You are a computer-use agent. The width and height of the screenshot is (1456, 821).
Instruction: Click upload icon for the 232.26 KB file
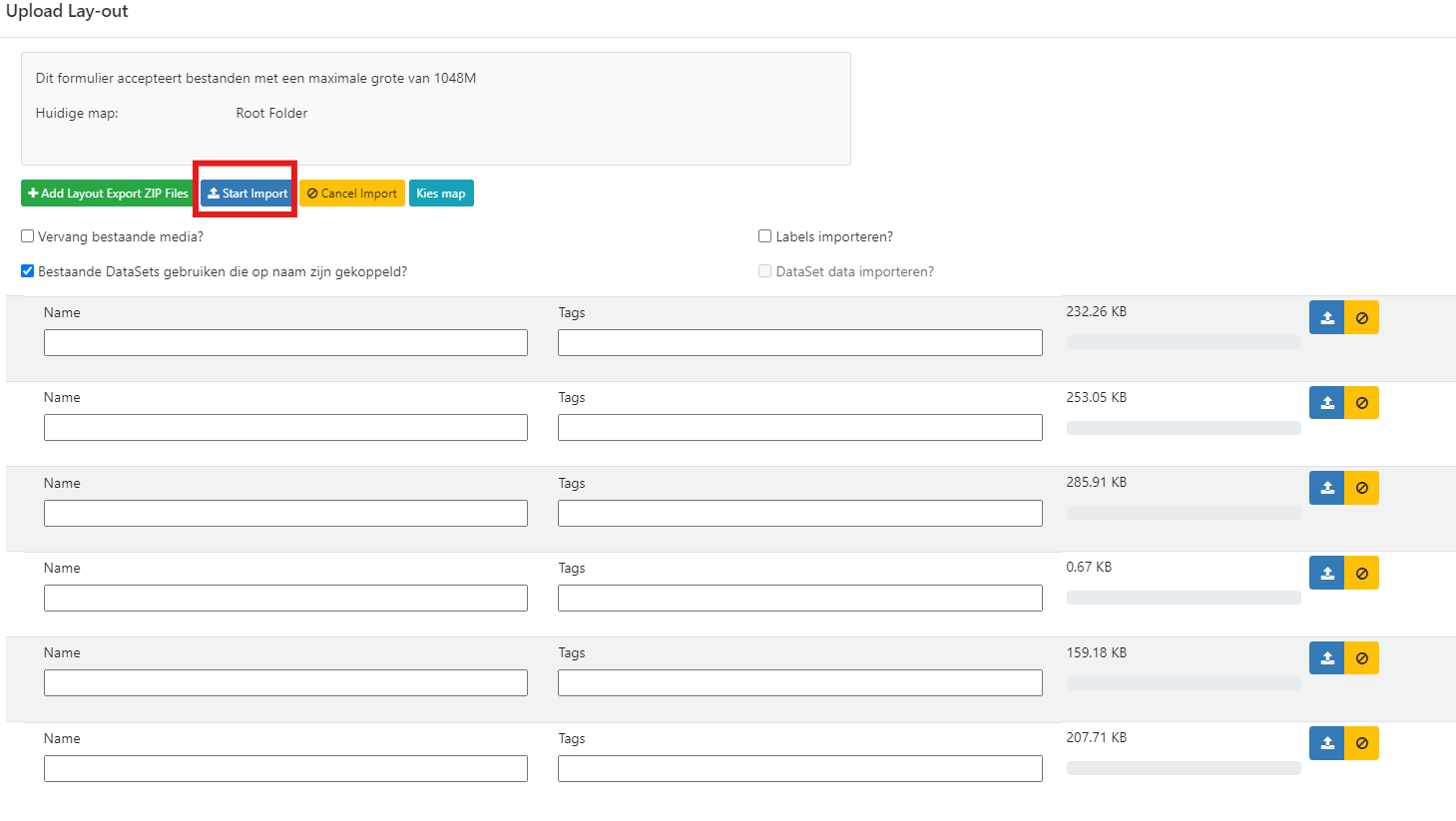coord(1326,317)
